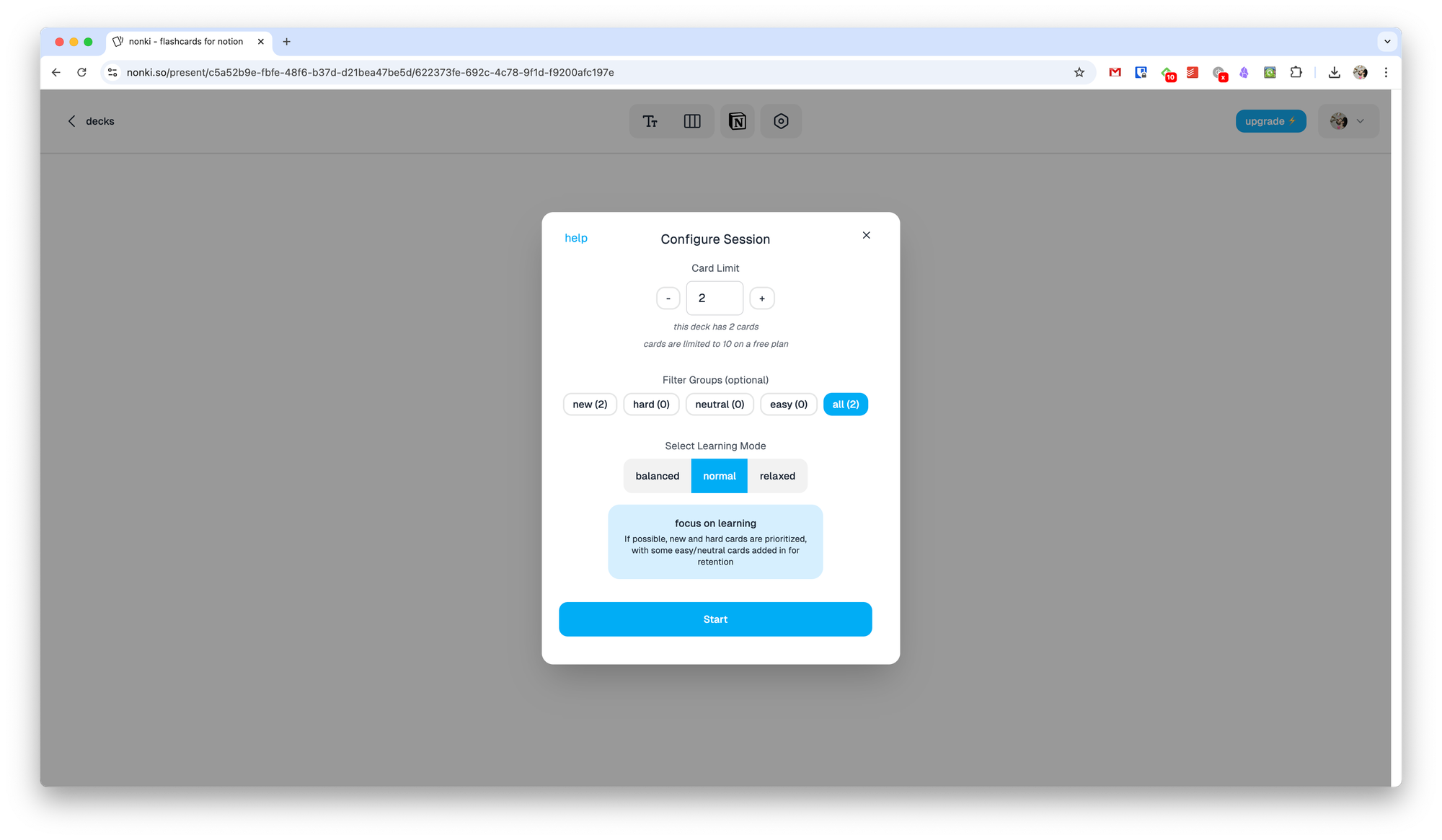Open the Gmail extension icon

(x=1115, y=72)
